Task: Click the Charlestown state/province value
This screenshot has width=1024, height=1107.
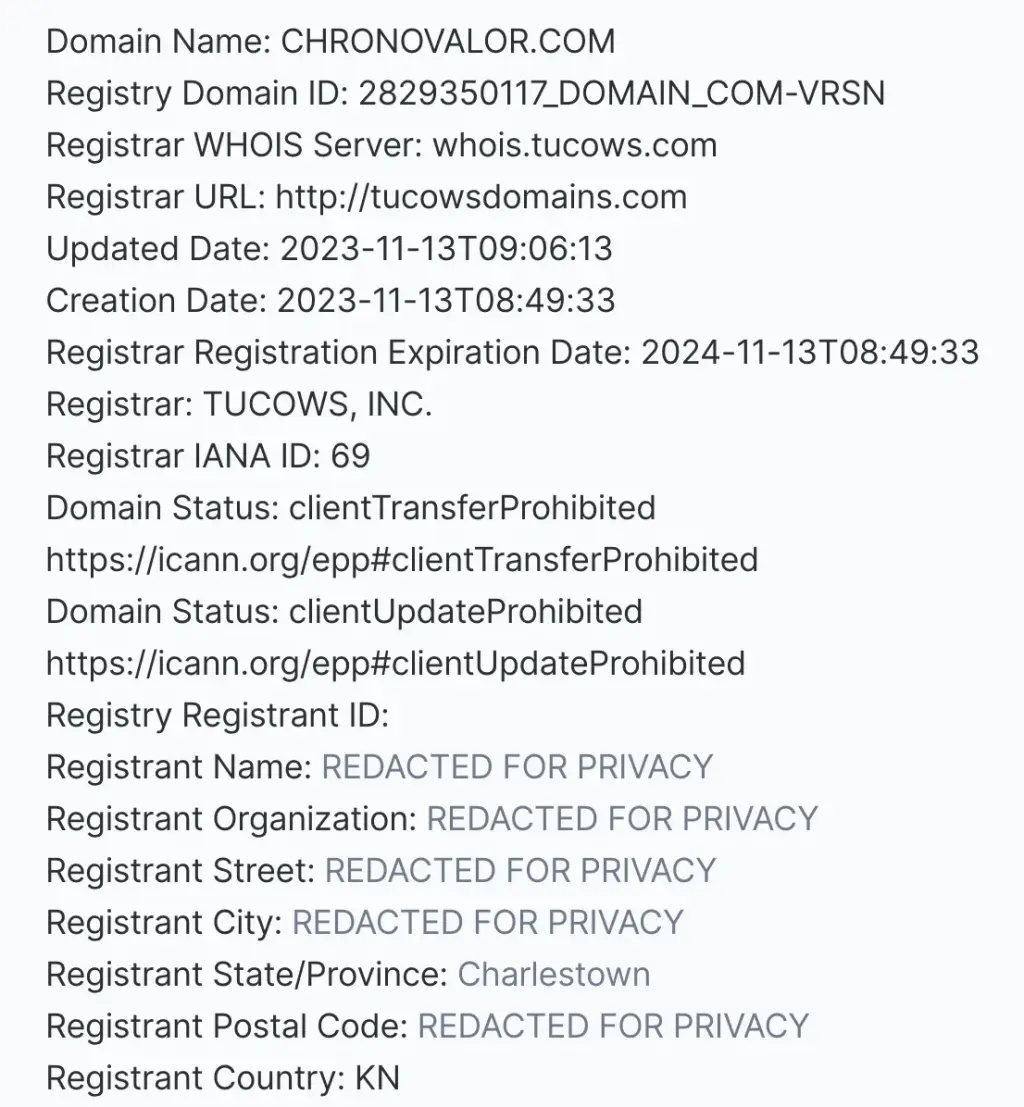Action: tap(554, 974)
